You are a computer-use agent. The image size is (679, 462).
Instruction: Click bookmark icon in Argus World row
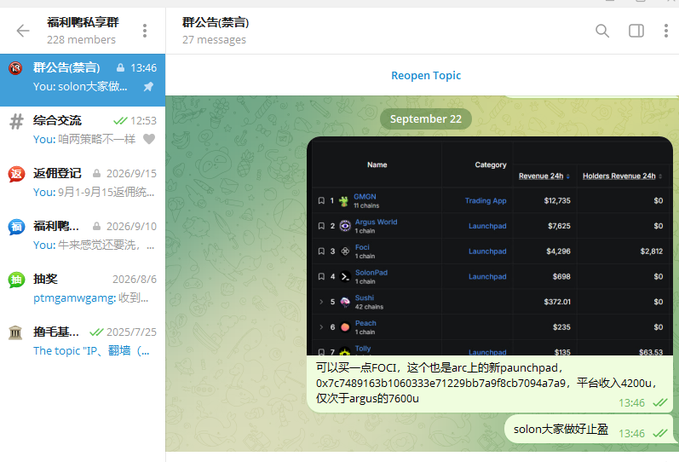tap(321, 226)
